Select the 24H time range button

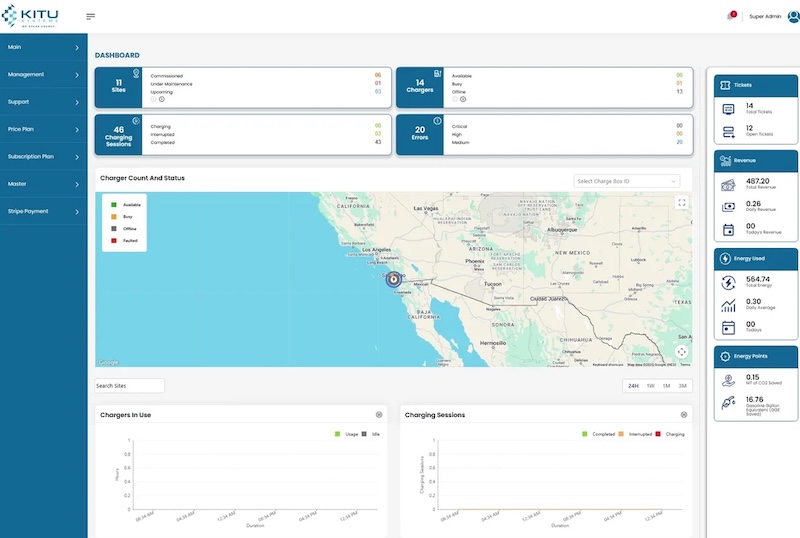[x=633, y=386]
